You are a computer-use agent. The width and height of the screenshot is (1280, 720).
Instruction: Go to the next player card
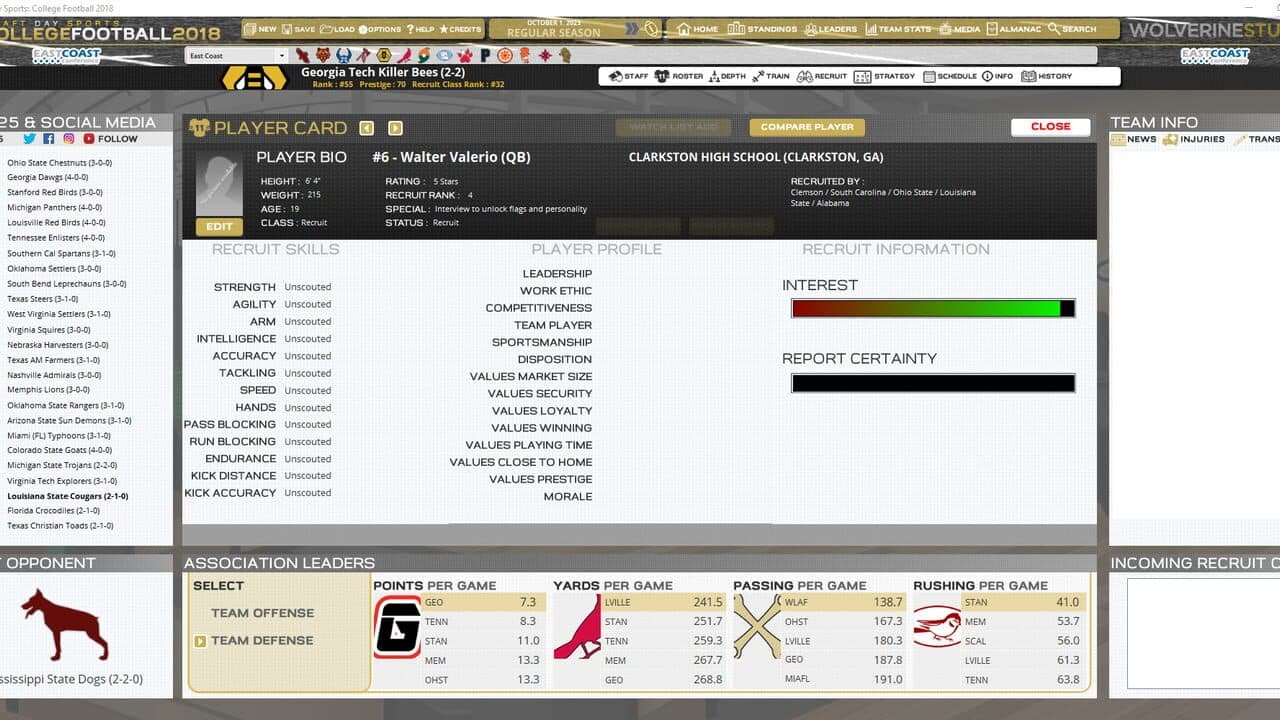click(x=395, y=128)
